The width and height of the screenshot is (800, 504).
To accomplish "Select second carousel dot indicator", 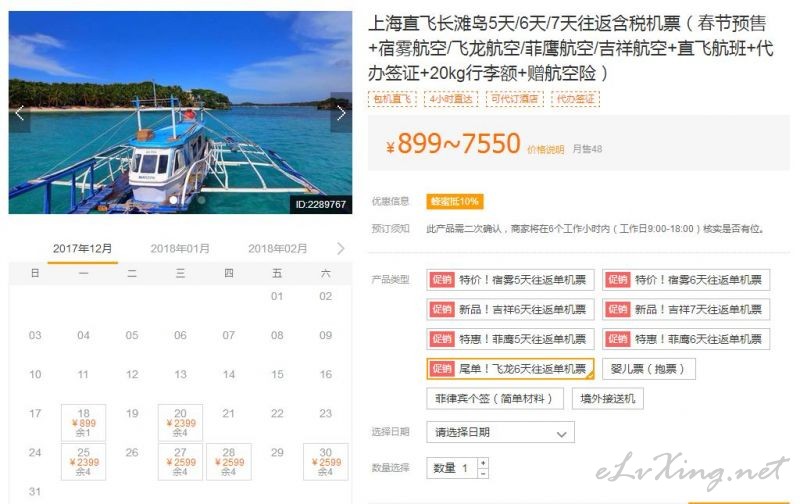I will (x=201, y=200).
